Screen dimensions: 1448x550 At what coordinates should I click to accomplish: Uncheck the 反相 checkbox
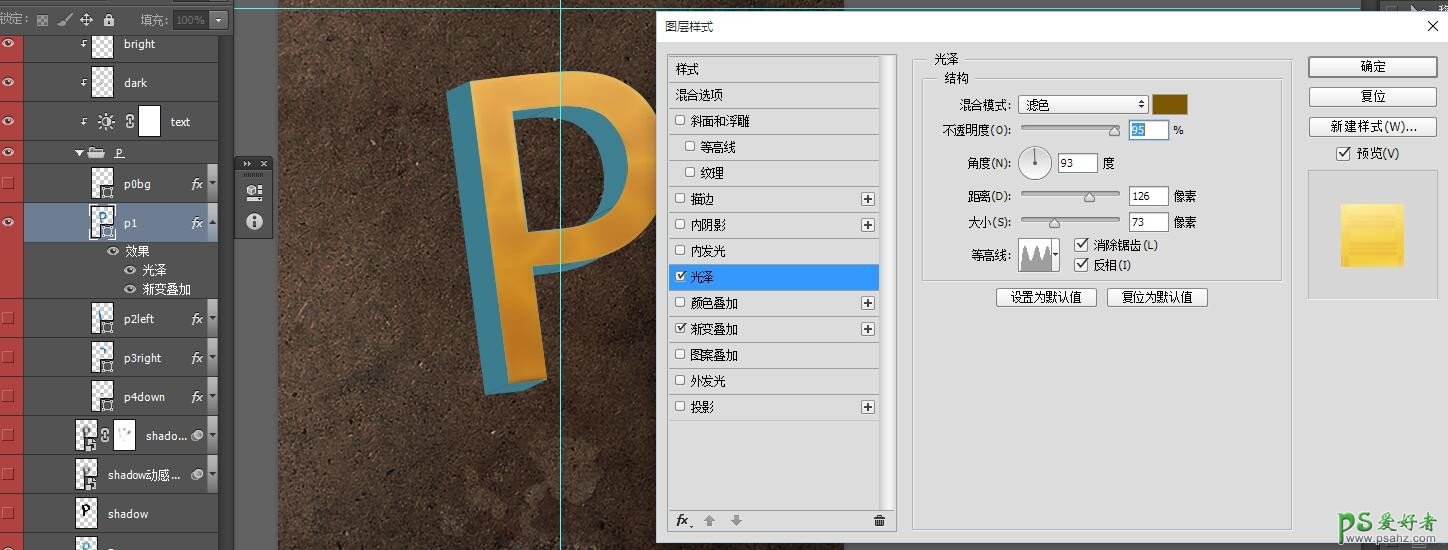click(1081, 265)
